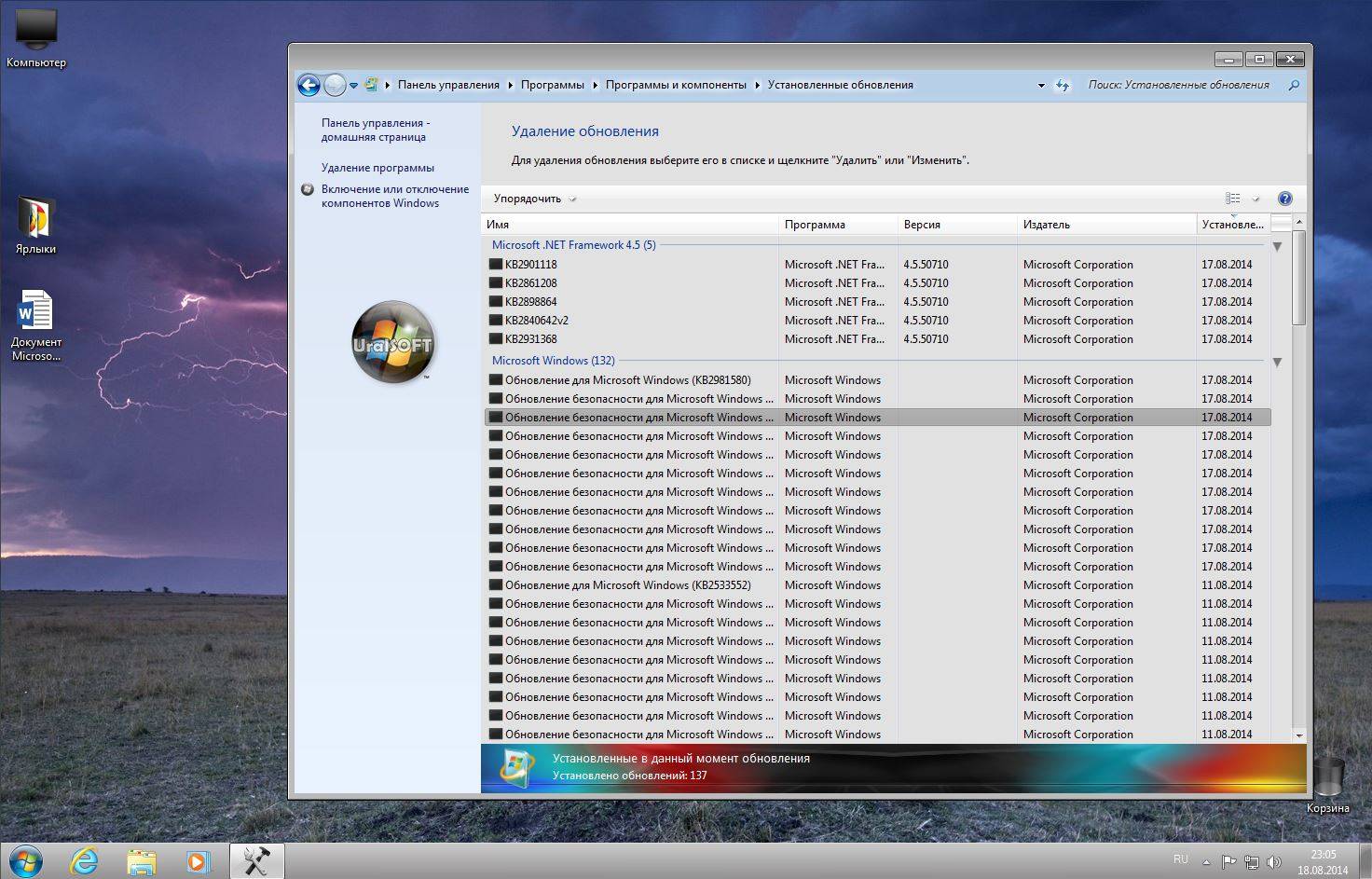Launch Windows Media Player from taskbar
Screen dimensions: 1372x879
[197, 861]
